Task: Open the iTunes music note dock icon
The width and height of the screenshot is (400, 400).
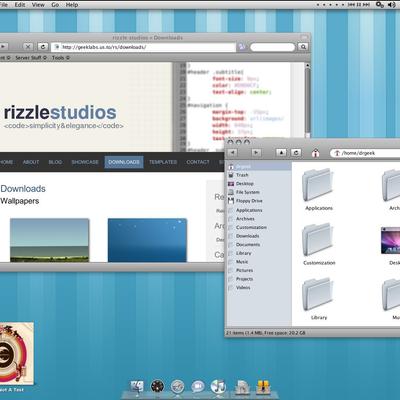Action: [218, 387]
